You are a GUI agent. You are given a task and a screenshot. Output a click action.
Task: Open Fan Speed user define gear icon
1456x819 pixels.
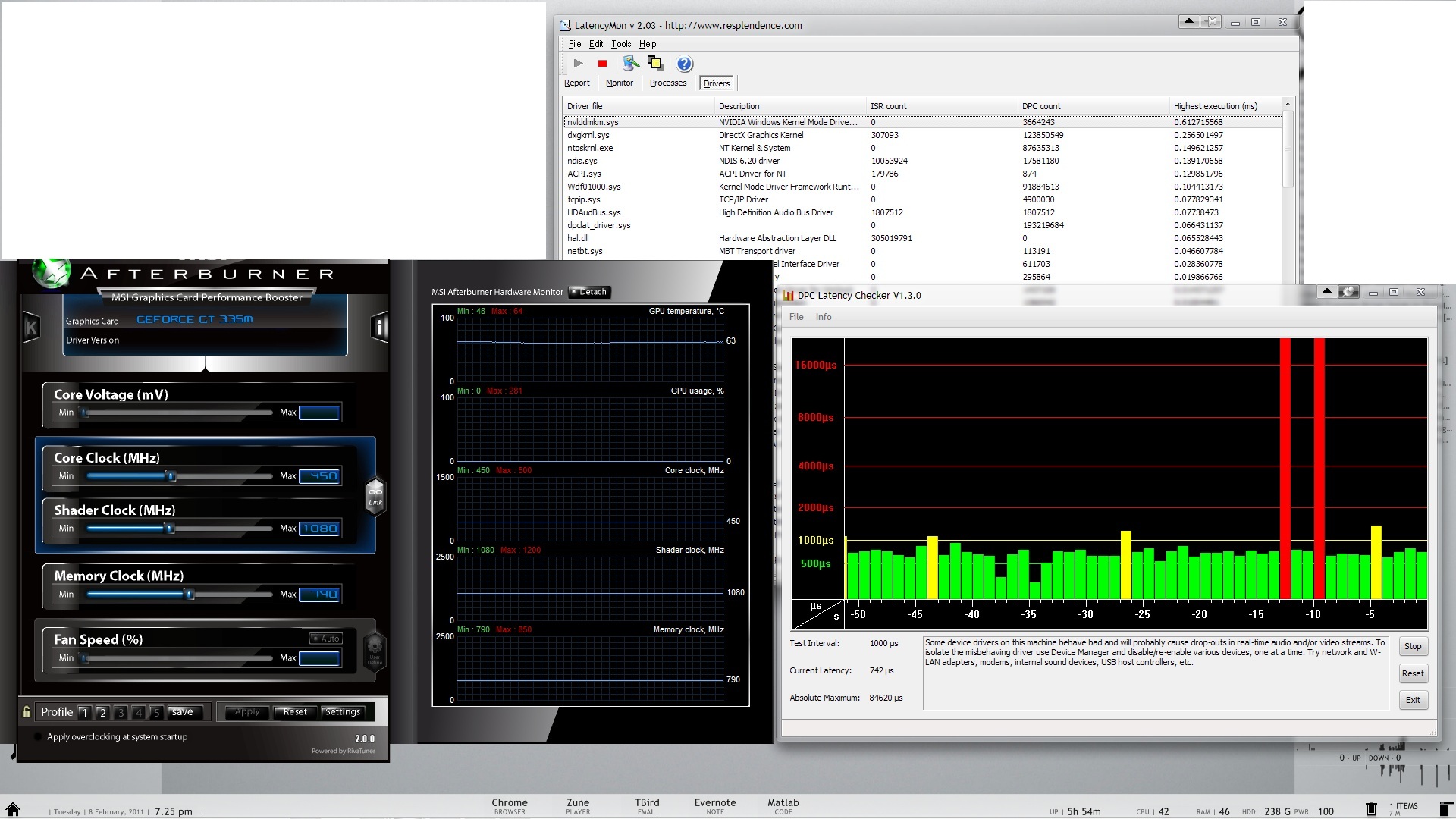[375, 651]
